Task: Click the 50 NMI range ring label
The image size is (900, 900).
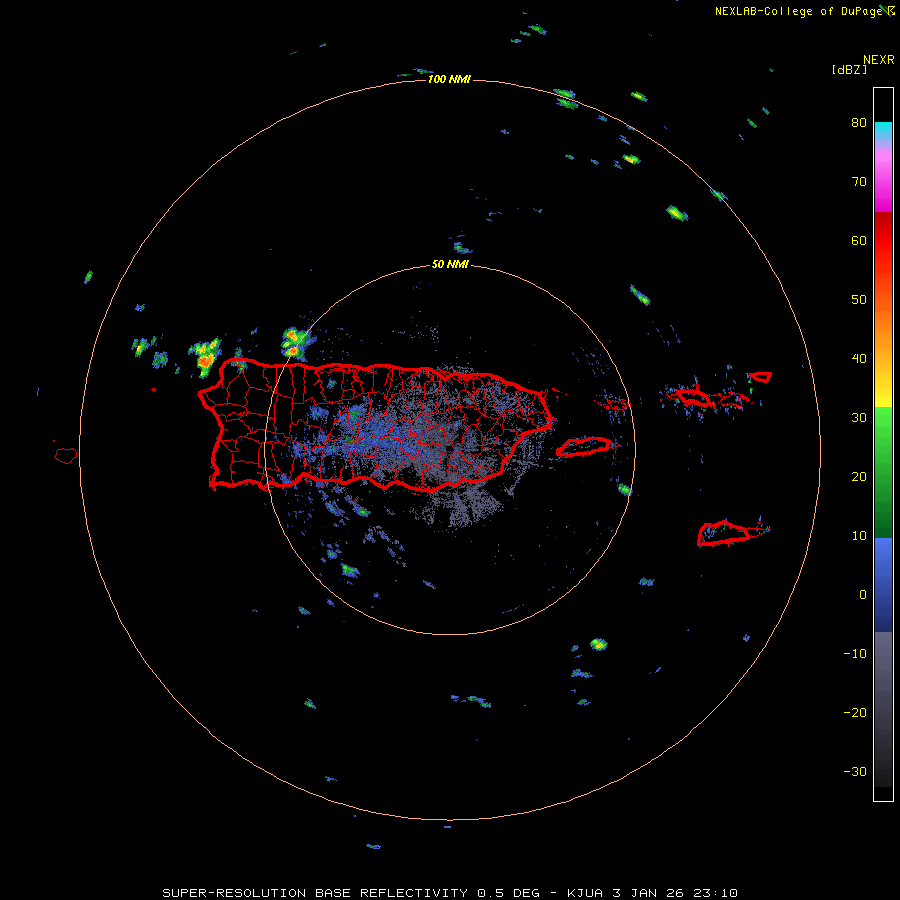Action: tap(450, 265)
